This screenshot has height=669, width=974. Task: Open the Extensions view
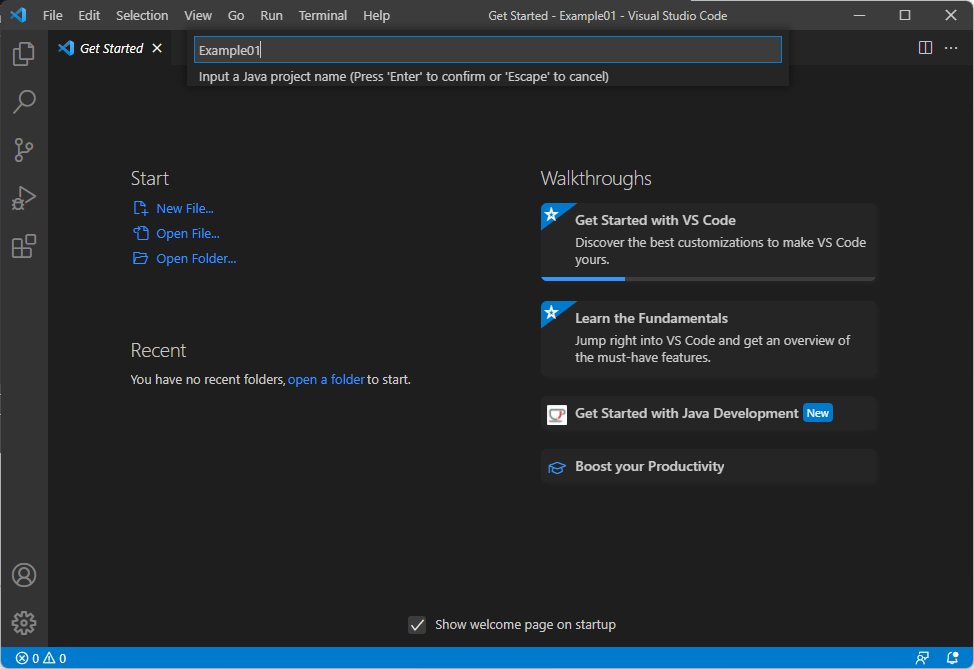(24, 246)
